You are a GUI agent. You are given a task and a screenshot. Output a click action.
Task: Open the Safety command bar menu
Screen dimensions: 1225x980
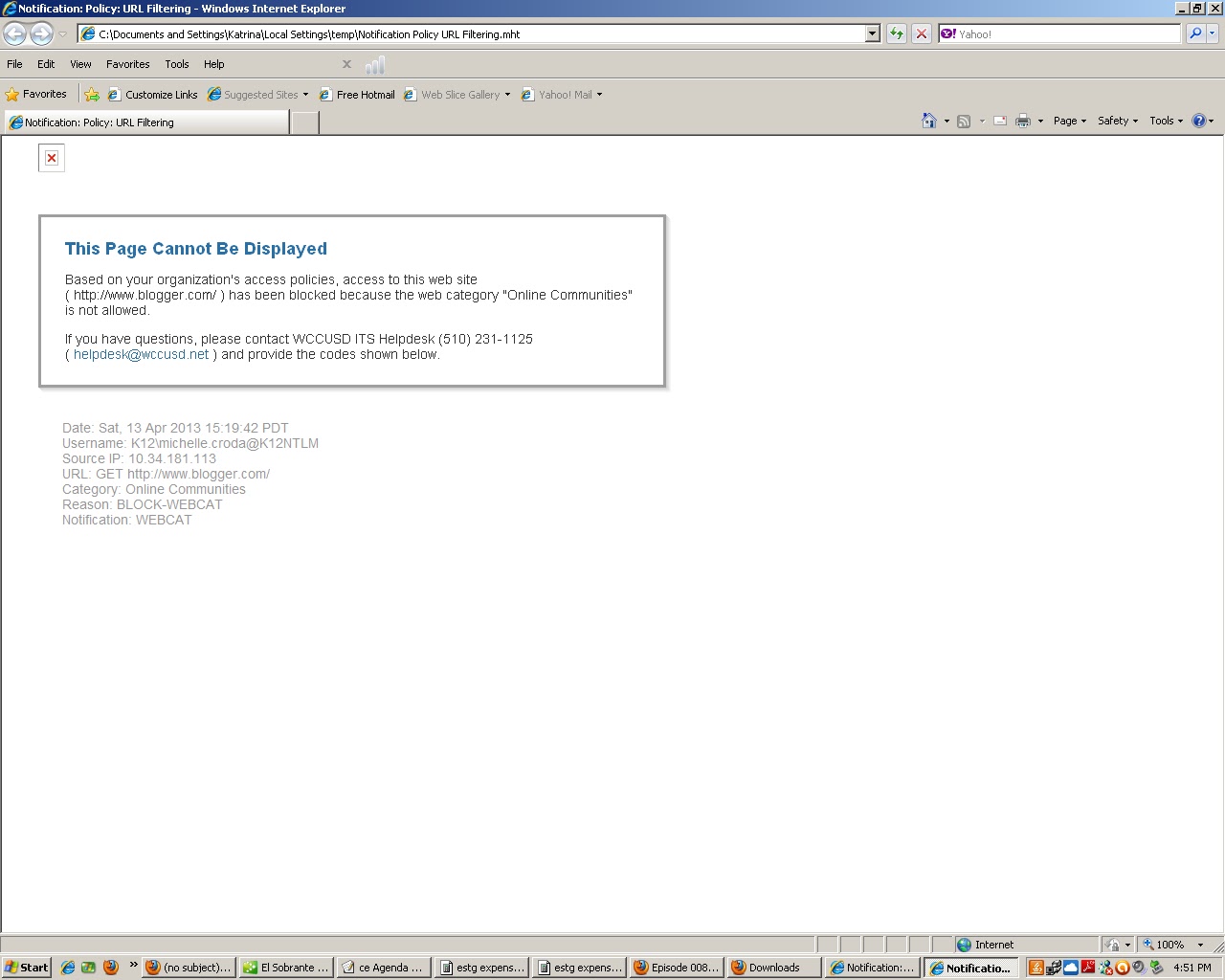(x=1118, y=122)
